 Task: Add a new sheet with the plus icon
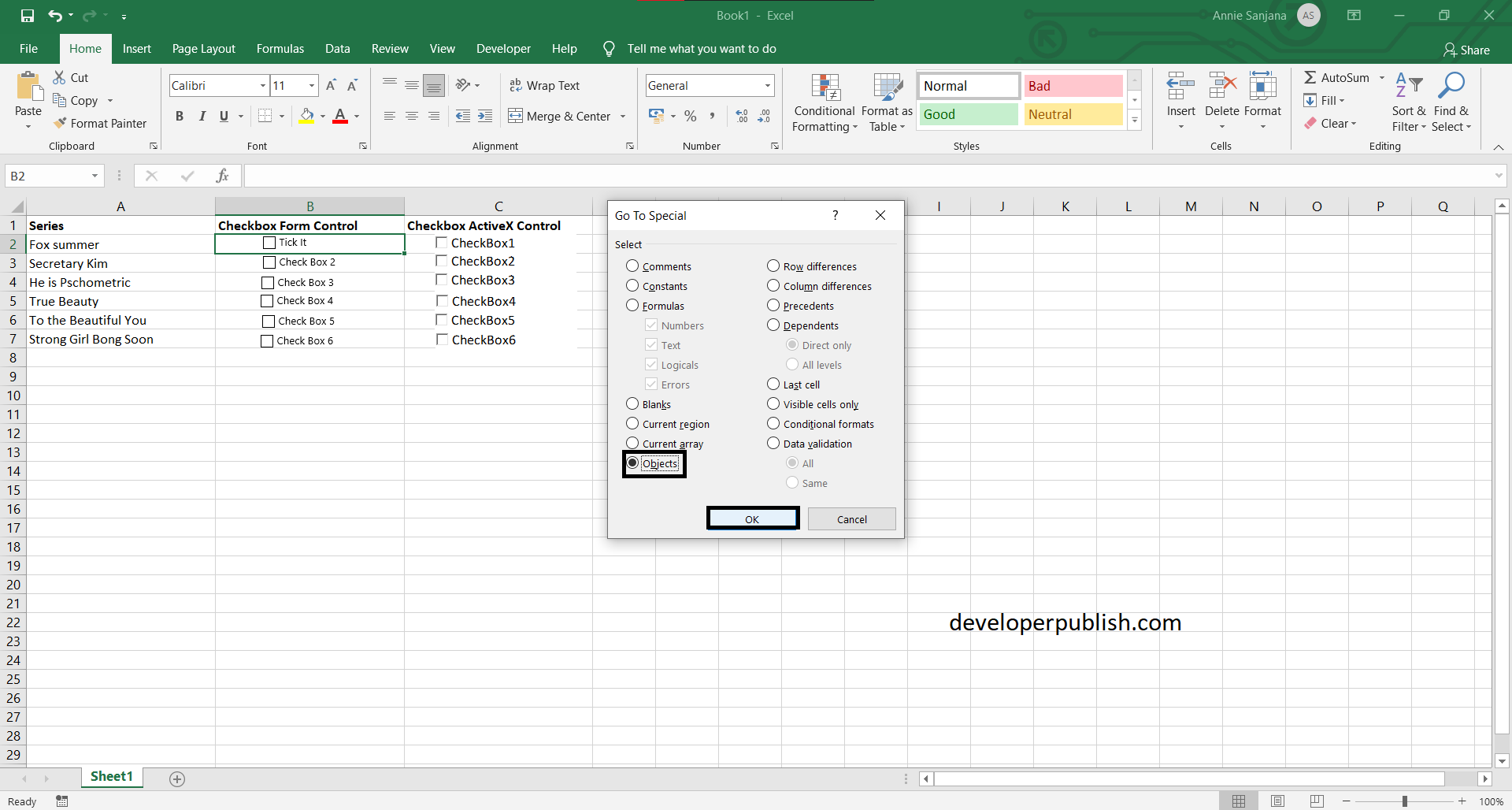click(x=177, y=778)
